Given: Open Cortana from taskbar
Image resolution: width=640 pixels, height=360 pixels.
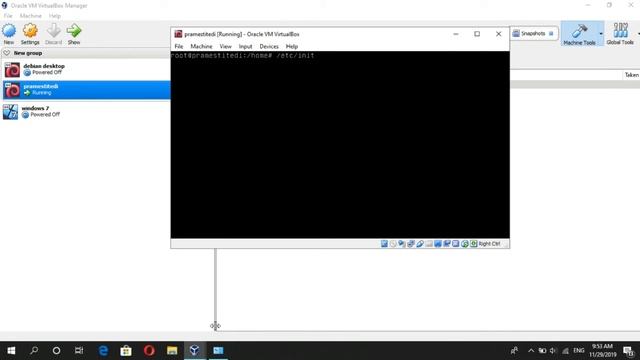Looking at the screenshot, I should coord(56,351).
